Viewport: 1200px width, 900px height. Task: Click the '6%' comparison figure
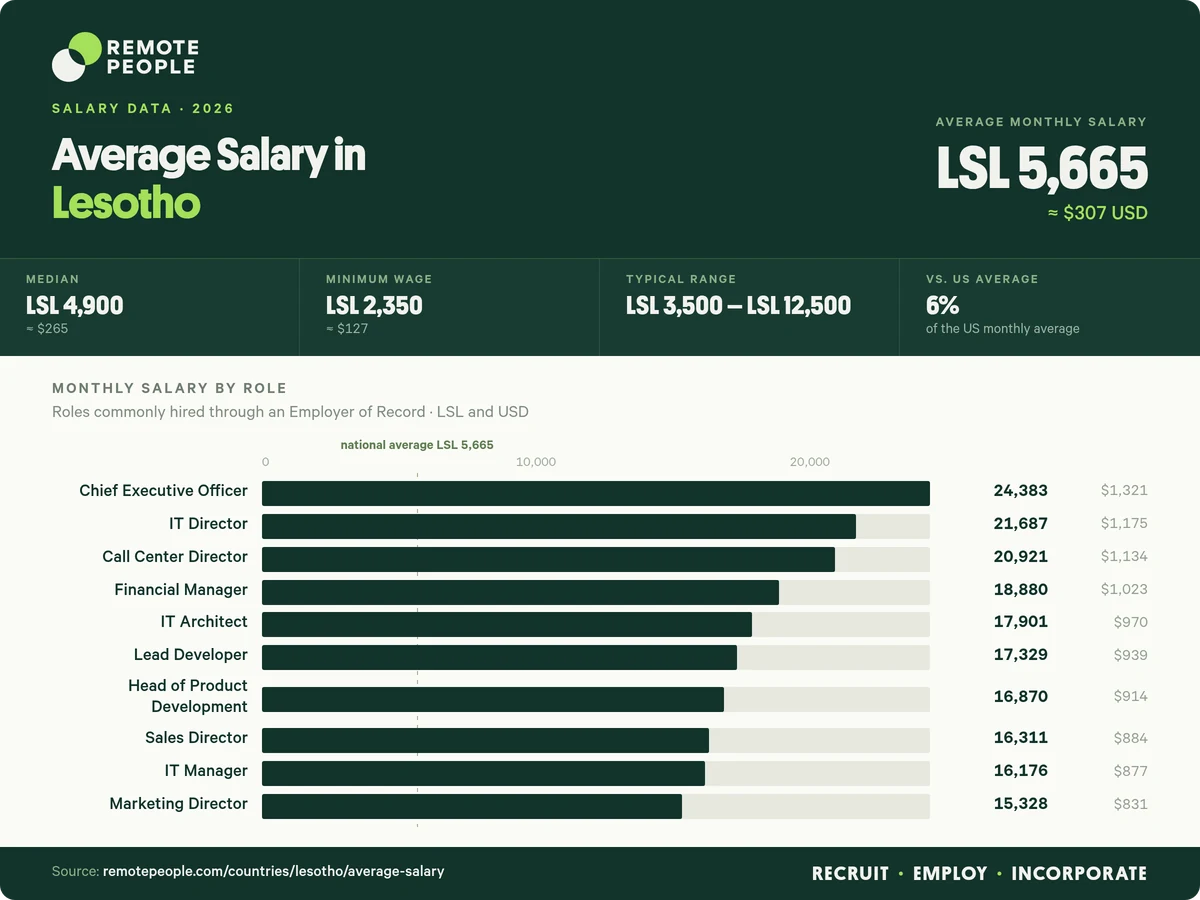click(x=942, y=305)
